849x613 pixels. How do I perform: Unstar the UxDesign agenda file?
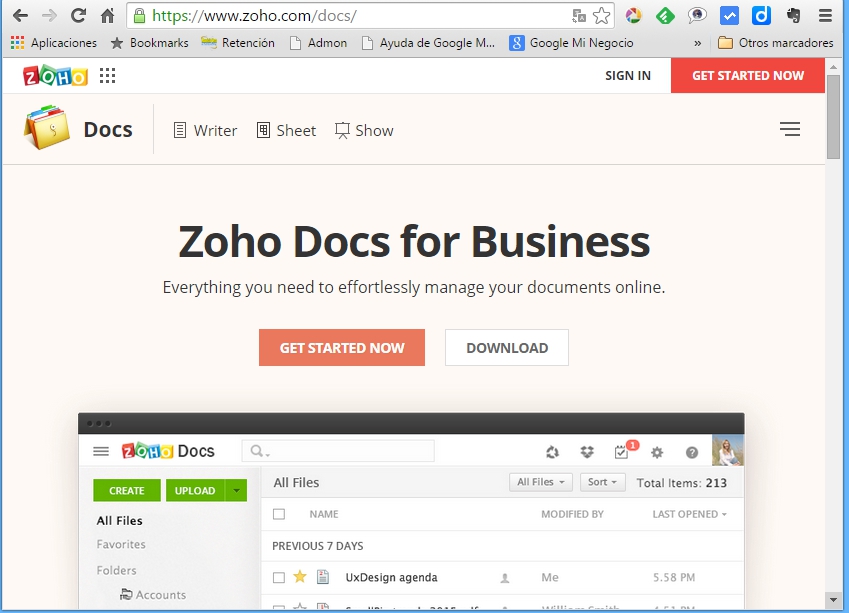pyautogui.click(x=299, y=577)
